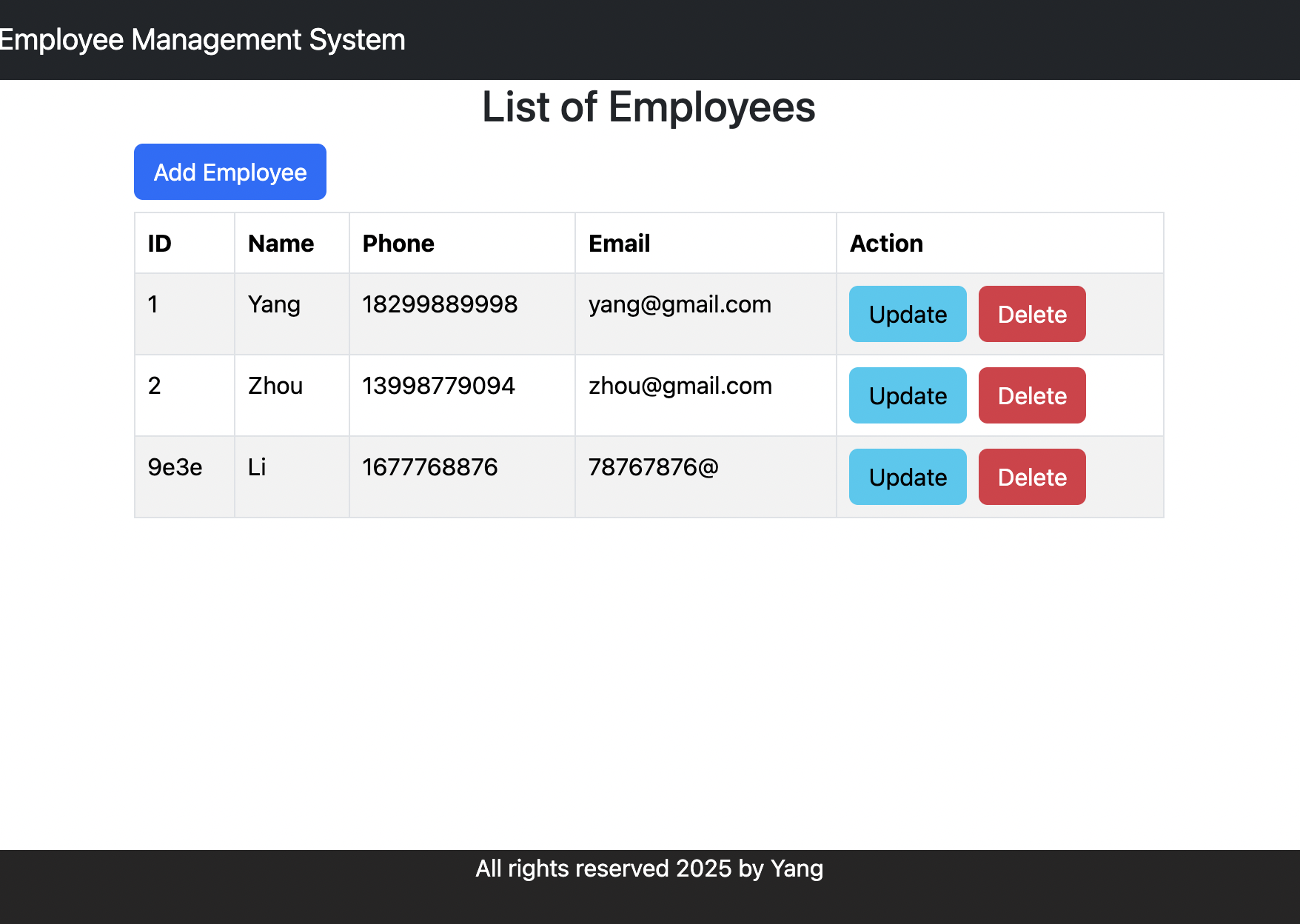Delete the Zhou employee row
Screen dimensions: 1300x924
pyautogui.click(x=1031, y=395)
